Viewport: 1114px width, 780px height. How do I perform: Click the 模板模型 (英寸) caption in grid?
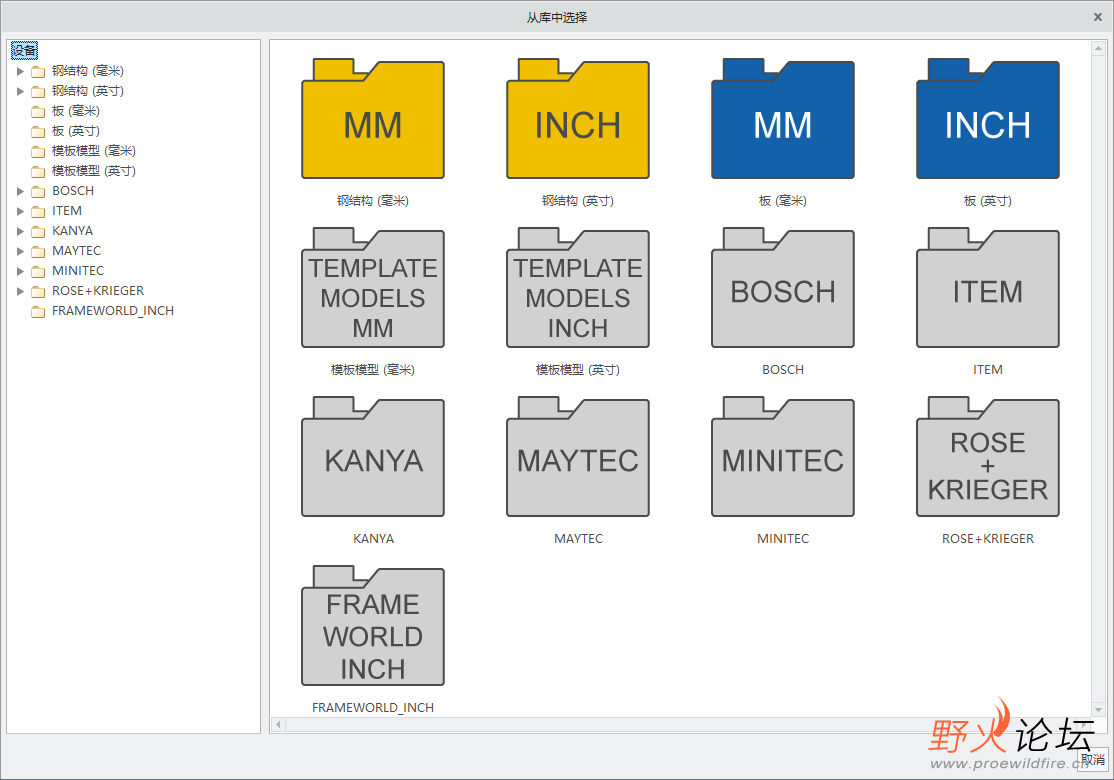point(578,370)
